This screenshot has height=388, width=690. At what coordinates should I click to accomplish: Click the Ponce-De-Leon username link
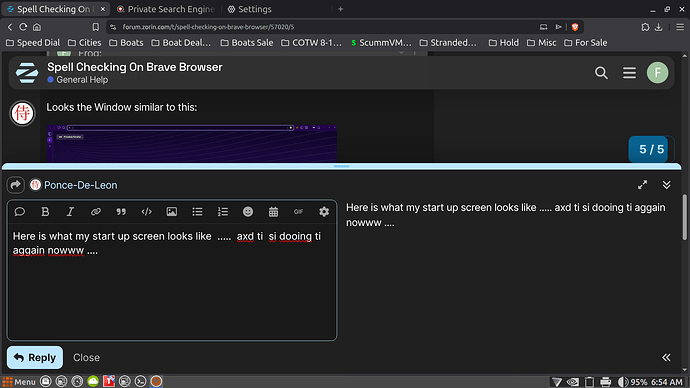click(x=81, y=185)
